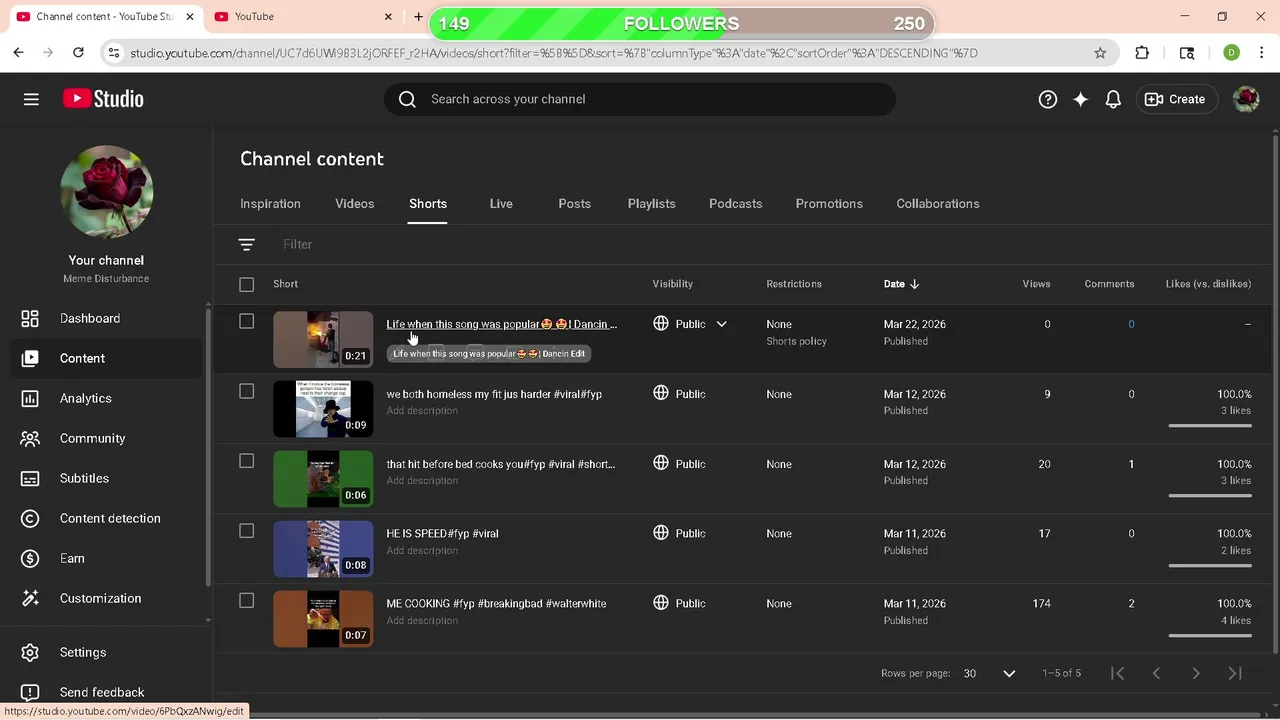Click the Content detection copyright icon

tap(30, 518)
